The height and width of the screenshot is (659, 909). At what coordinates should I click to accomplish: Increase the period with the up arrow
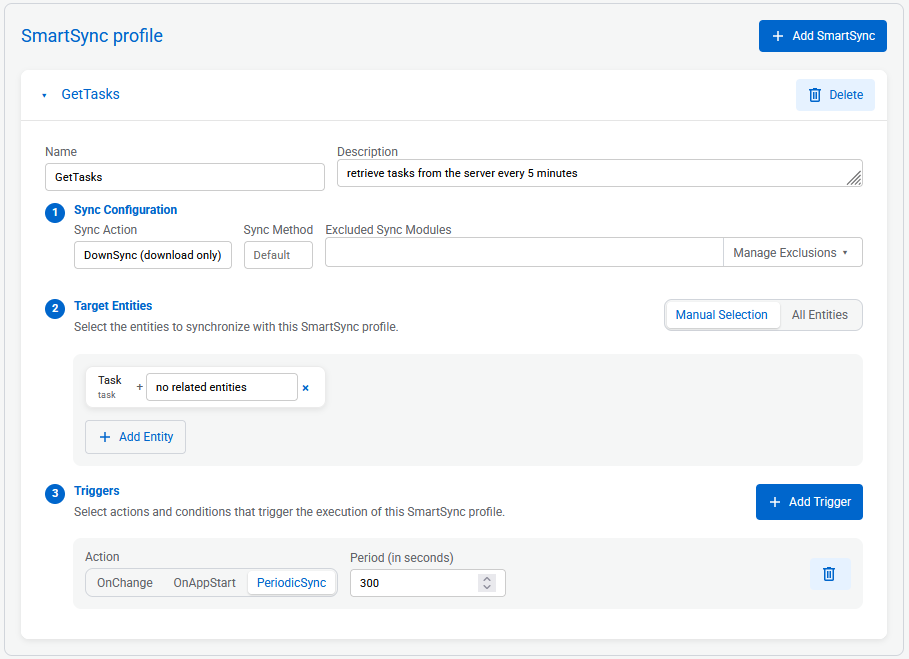(487, 578)
